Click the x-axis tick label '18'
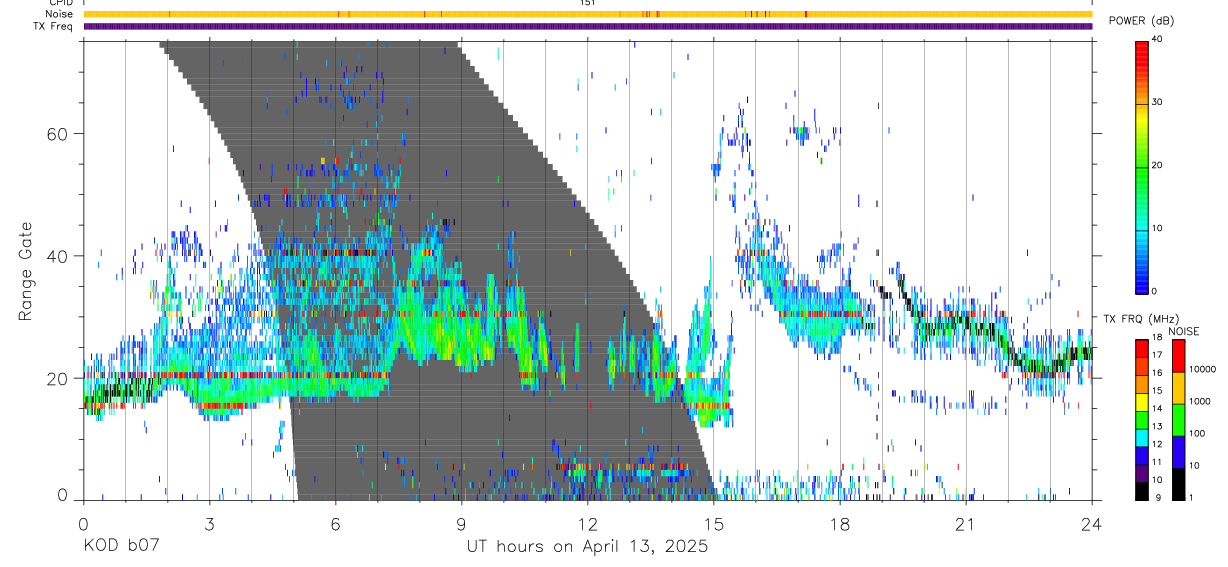 [x=839, y=523]
